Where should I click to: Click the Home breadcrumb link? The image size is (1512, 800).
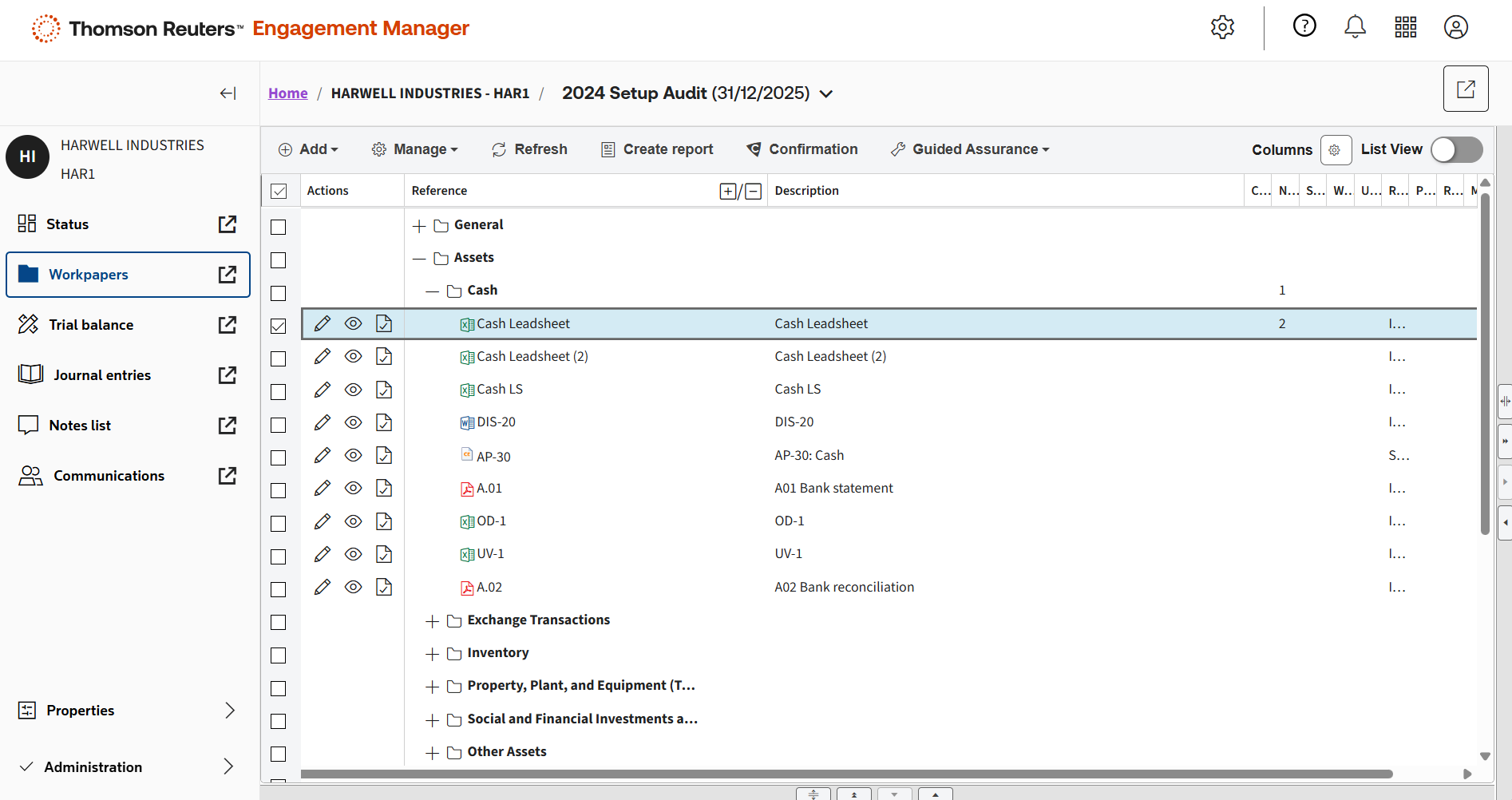(287, 93)
